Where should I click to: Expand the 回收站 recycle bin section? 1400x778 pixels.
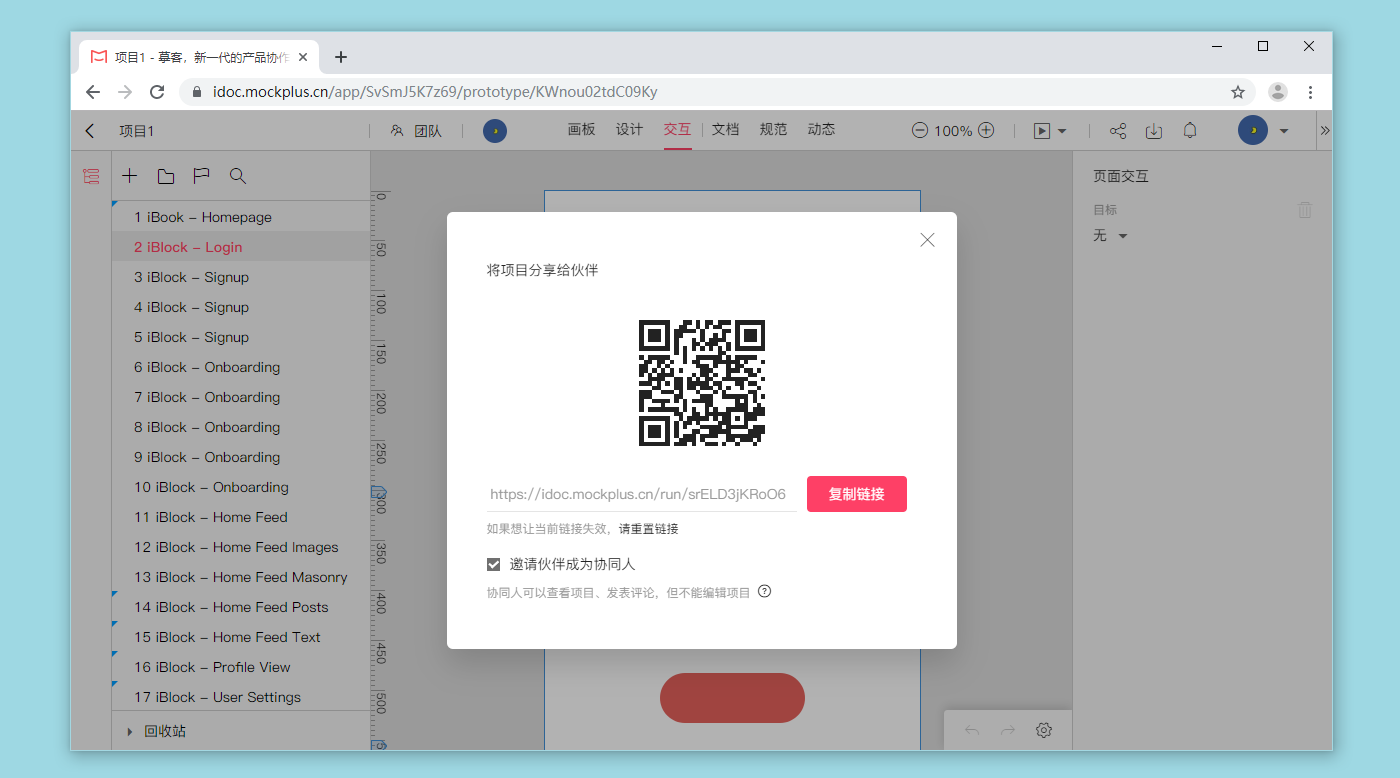click(x=130, y=731)
